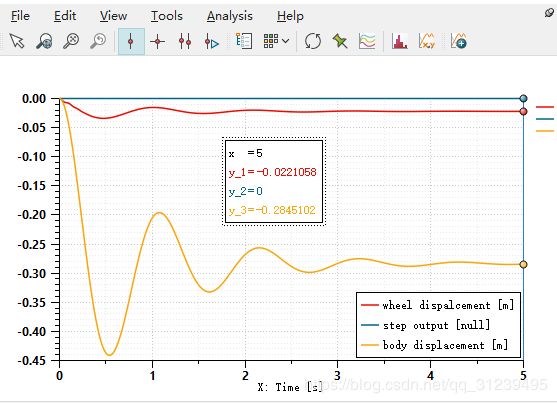Open the Help menu

pos(290,16)
